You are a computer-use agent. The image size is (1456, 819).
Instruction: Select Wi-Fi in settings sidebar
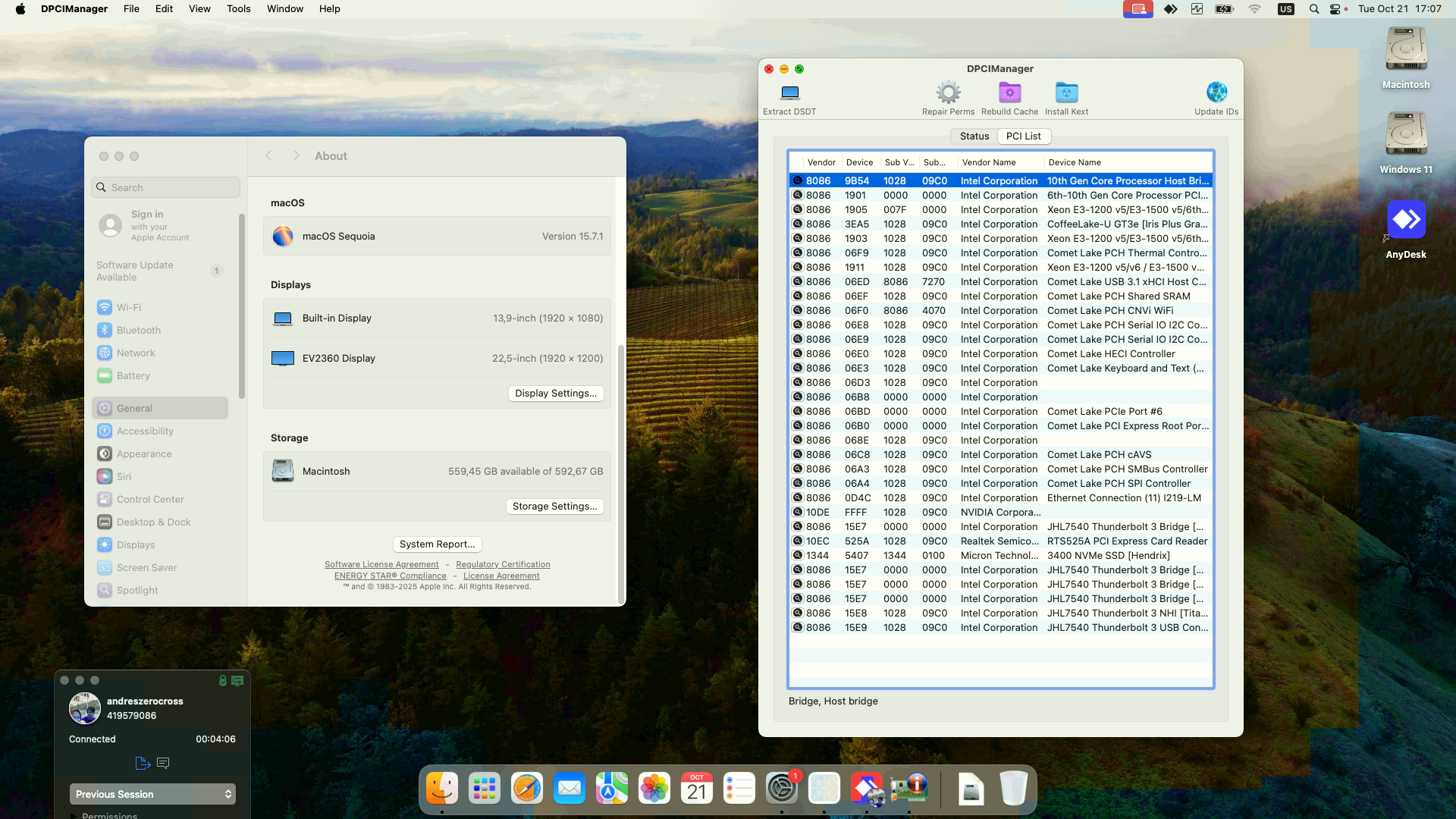(x=160, y=307)
